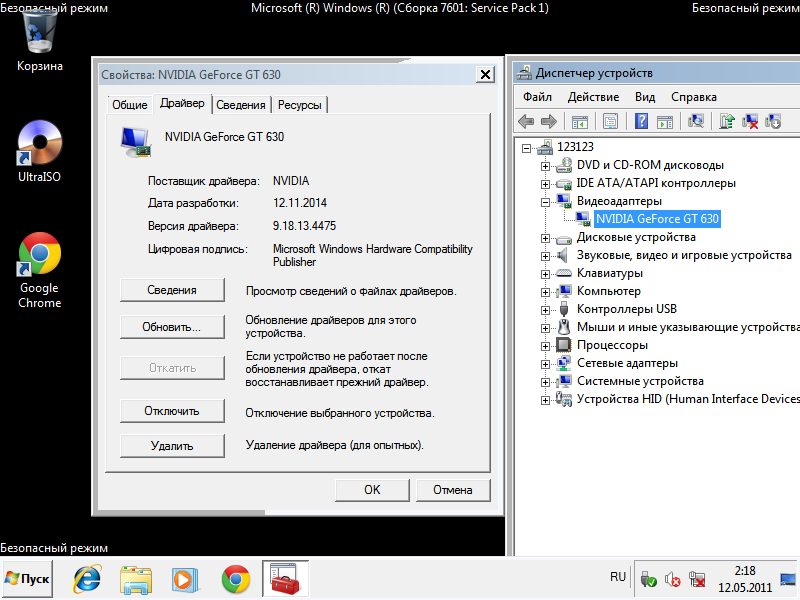Image resolution: width=800 pixels, height=600 pixels.
Task: Click the uninstall device toolbar icon with red X
Action: point(749,121)
